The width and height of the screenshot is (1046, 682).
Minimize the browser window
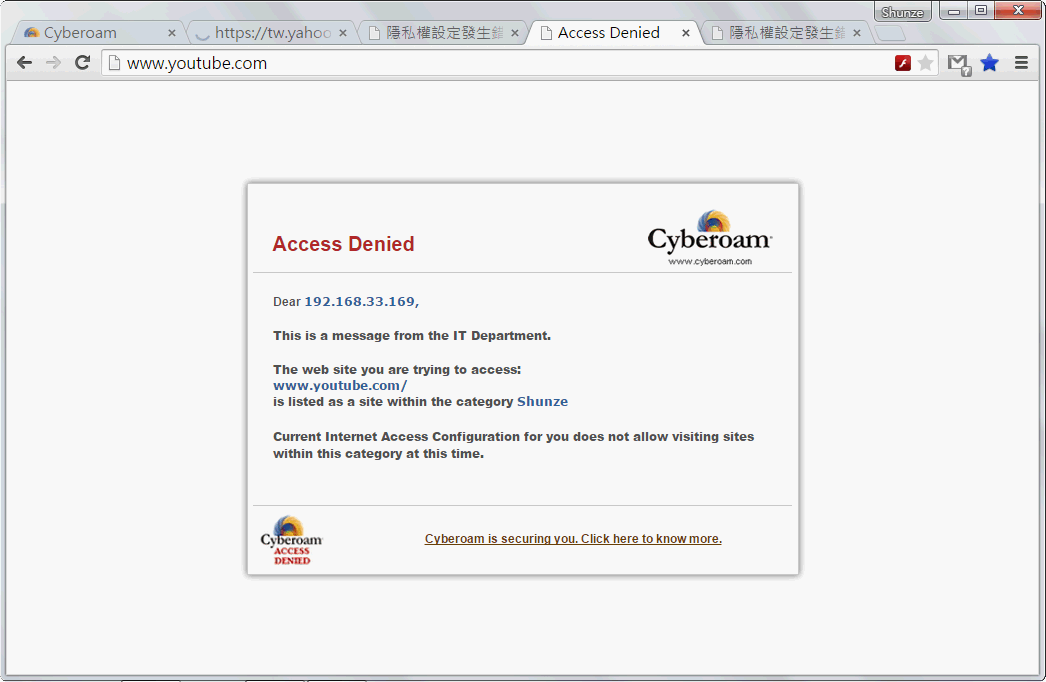tap(955, 11)
